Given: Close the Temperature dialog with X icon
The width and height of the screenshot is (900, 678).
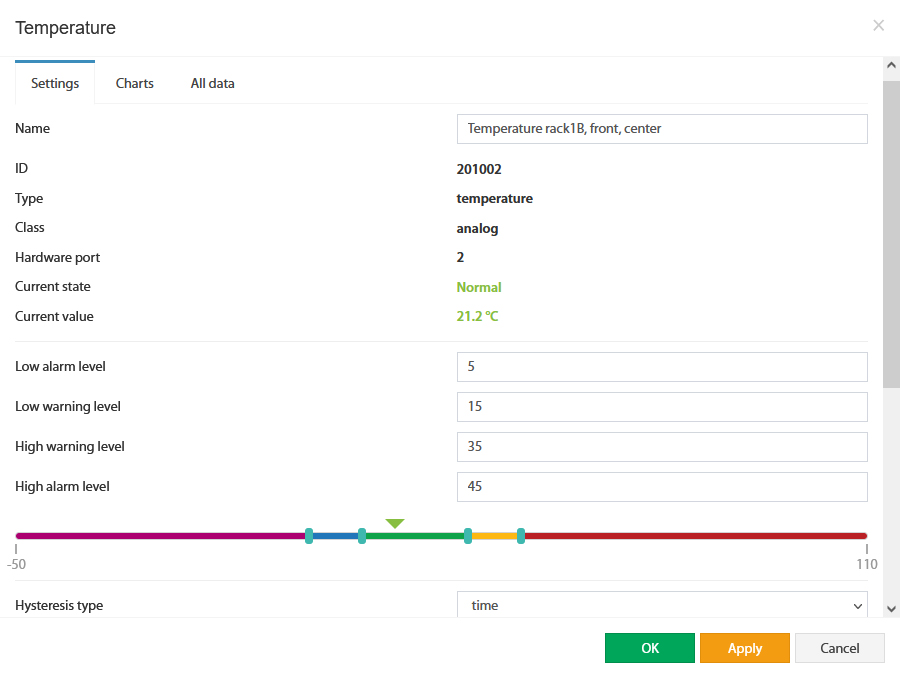Looking at the screenshot, I should point(878,25).
